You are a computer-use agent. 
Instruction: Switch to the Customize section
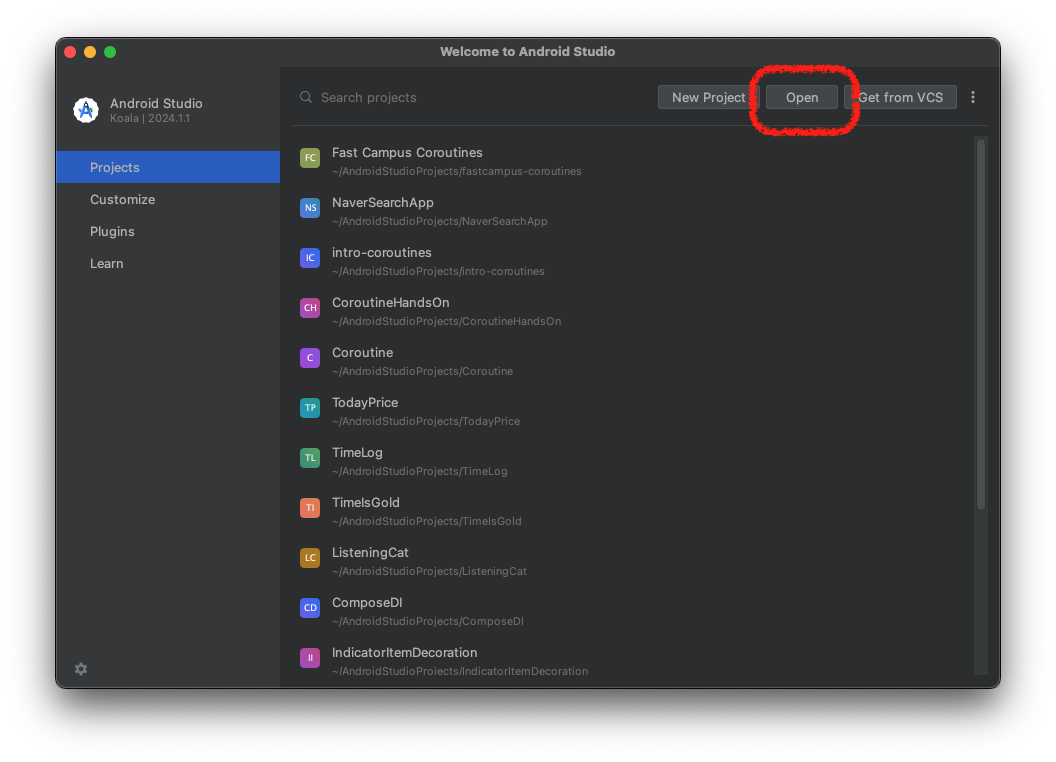(168, 199)
